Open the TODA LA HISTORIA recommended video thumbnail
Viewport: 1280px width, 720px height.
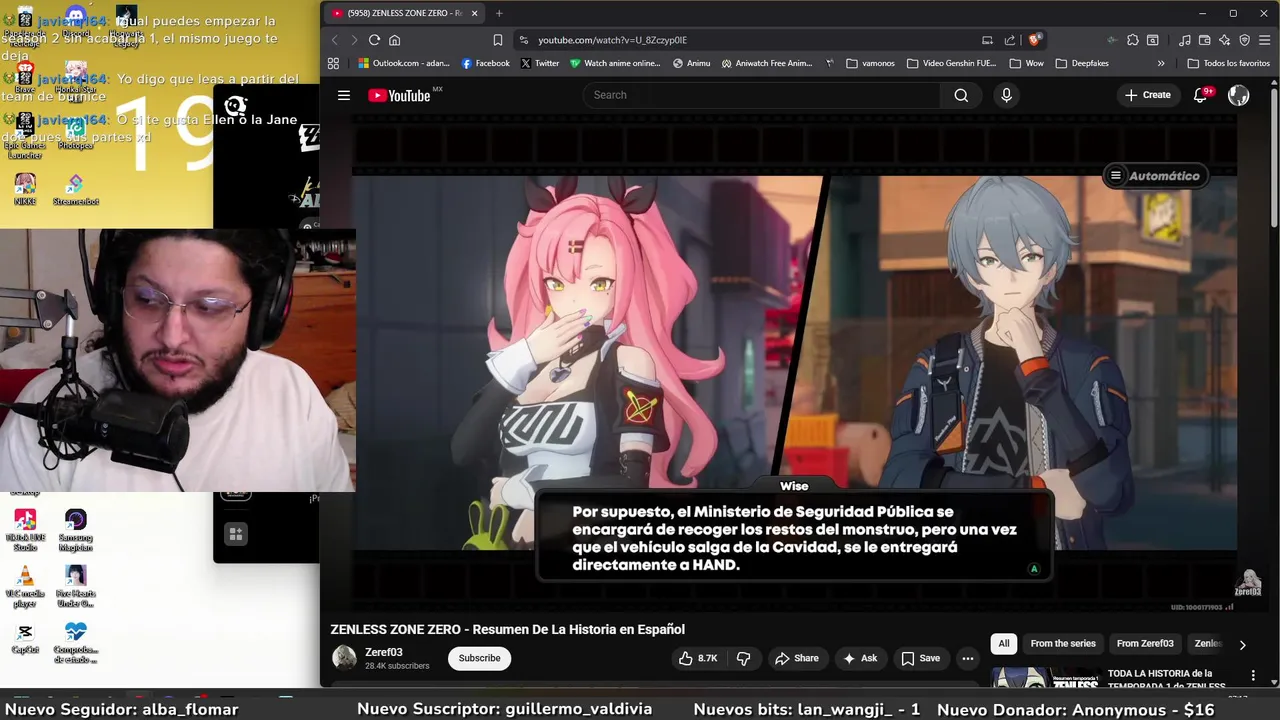coord(1045,679)
